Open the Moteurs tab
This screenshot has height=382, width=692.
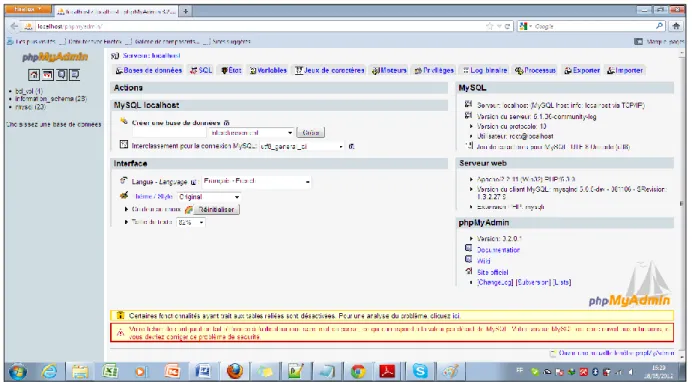point(389,70)
